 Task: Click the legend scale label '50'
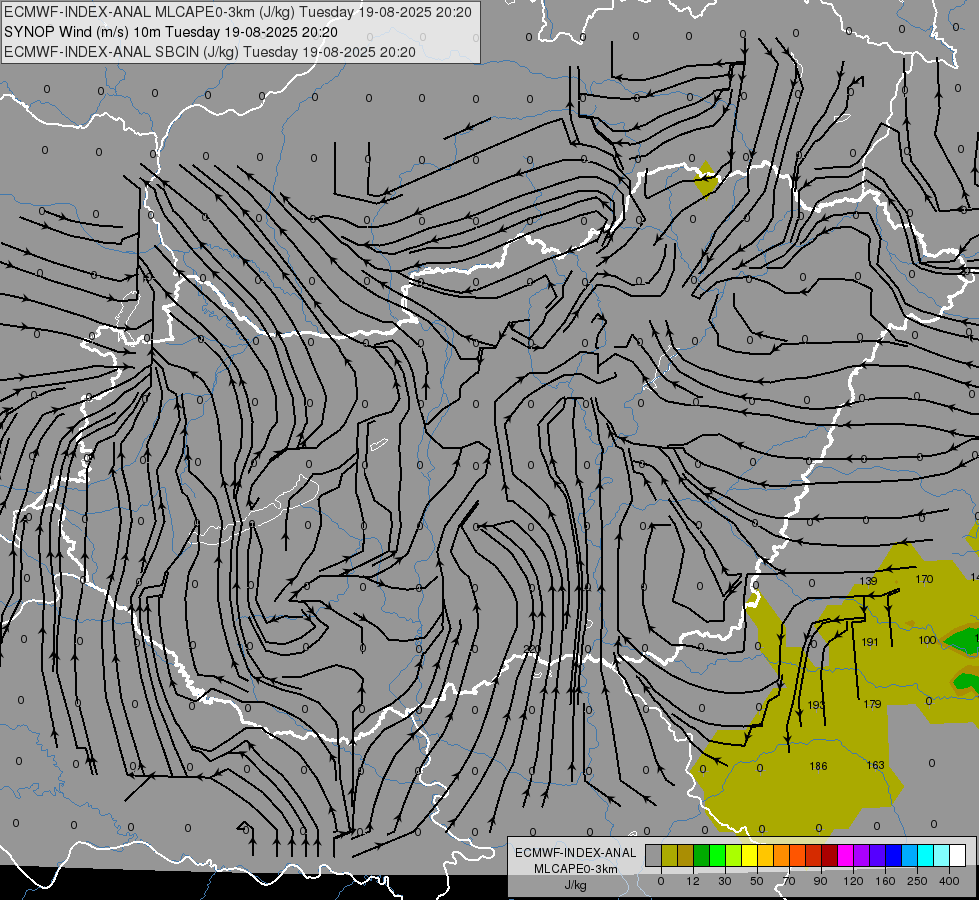[x=757, y=881]
